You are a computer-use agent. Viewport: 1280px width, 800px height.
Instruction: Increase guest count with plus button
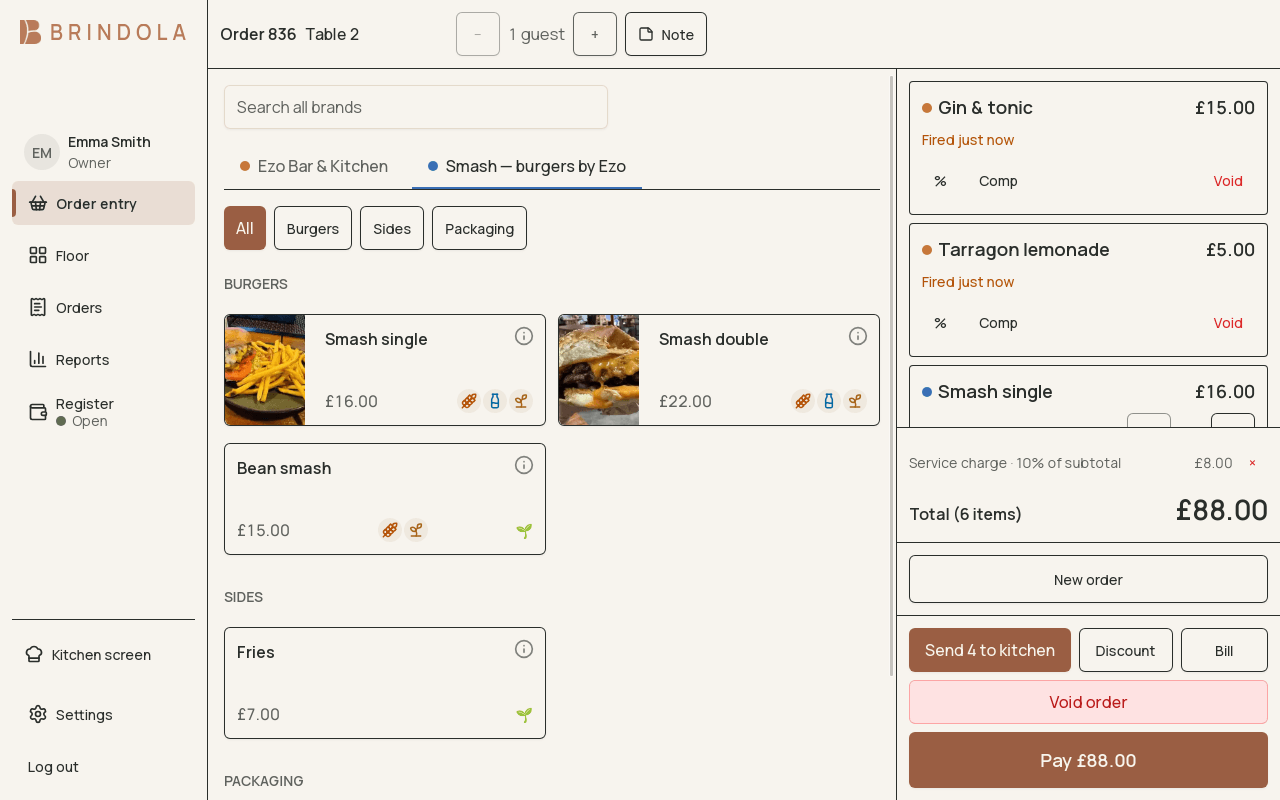point(595,34)
